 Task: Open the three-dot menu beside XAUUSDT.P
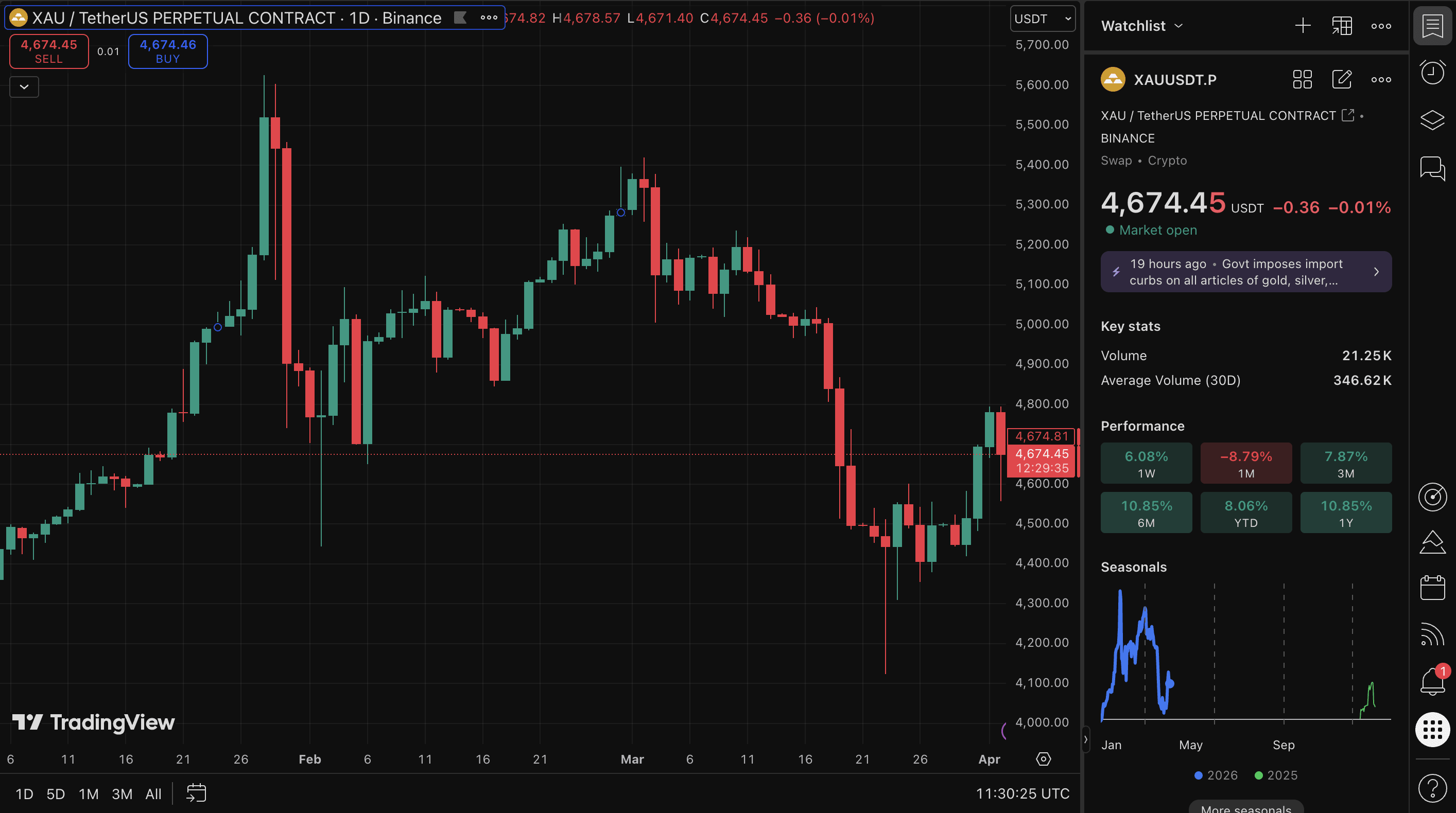[1381, 80]
